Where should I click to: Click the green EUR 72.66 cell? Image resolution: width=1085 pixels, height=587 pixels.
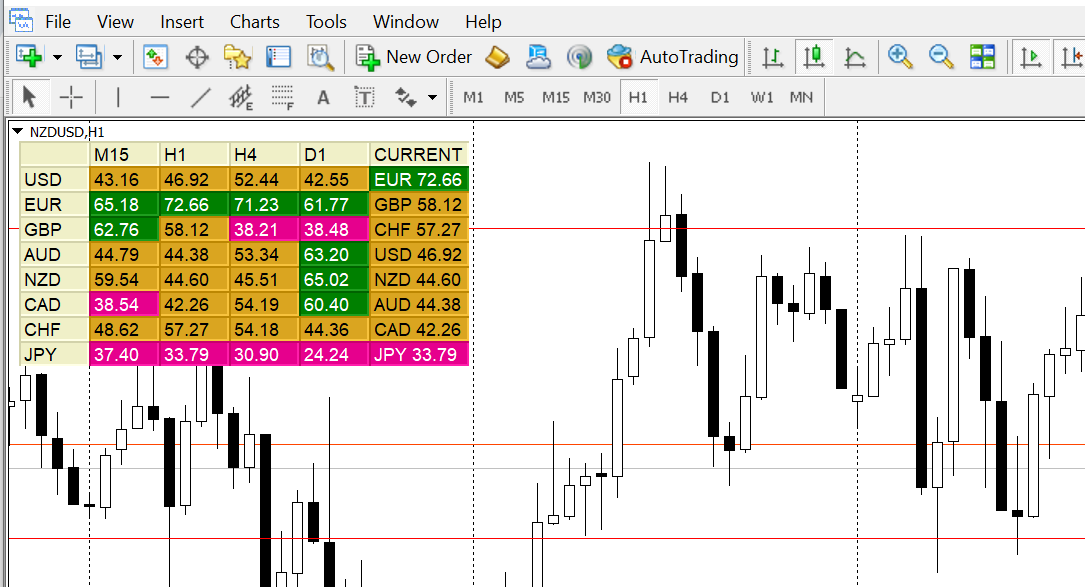point(419,179)
